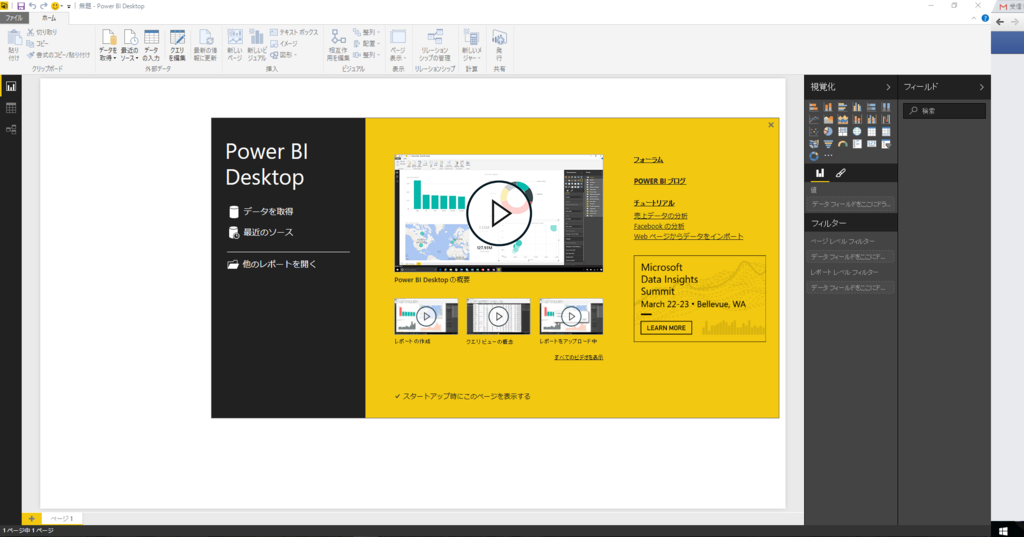Click 新しいビジュアル in the ribbon
This screenshot has height=537, width=1024.
pyautogui.click(x=257, y=45)
